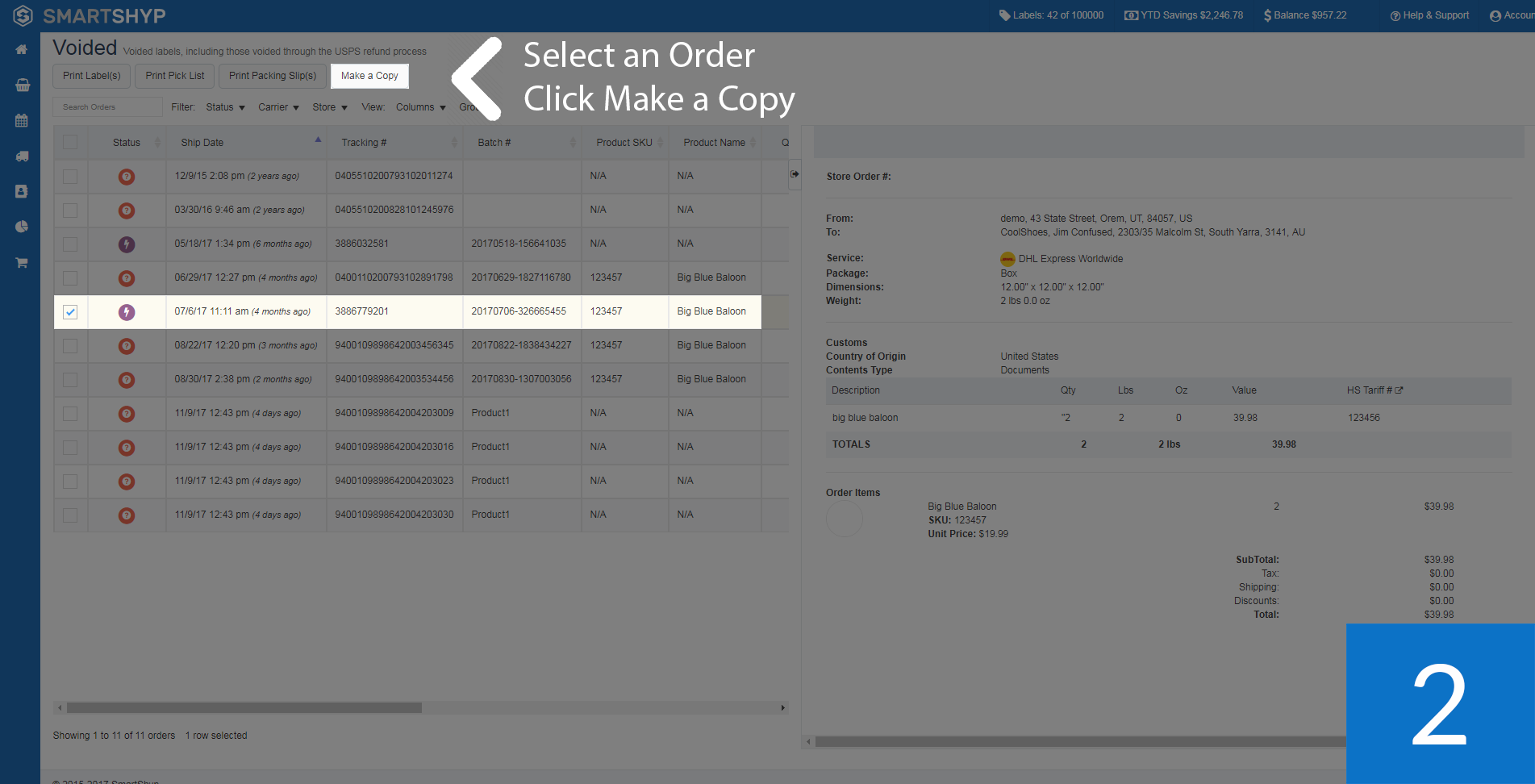Click the purple status icon of the 07/6/17 order

(x=127, y=312)
